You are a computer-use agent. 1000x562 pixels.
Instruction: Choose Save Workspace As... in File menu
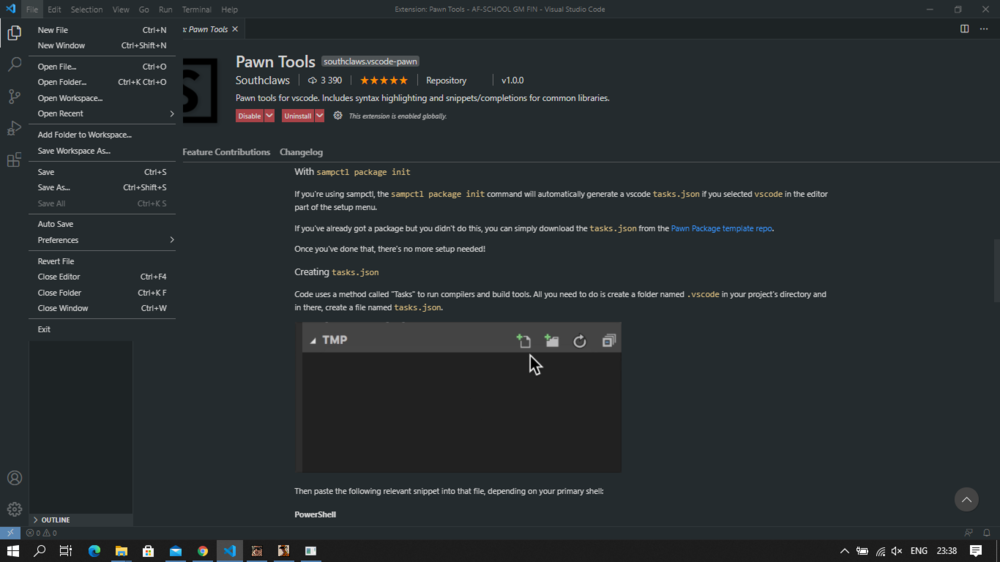[102, 151]
